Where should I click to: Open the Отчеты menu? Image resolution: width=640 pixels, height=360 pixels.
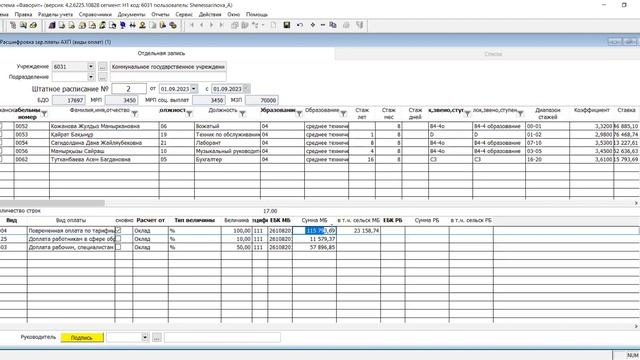pyautogui.click(x=160, y=14)
